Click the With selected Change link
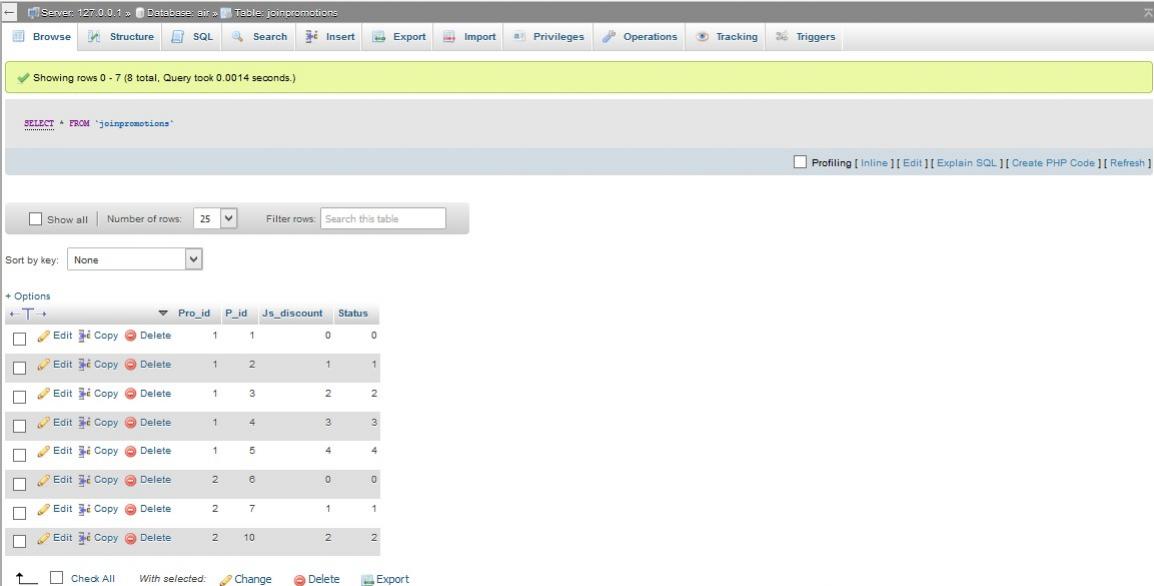The width and height of the screenshot is (1154, 586). tap(252, 579)
